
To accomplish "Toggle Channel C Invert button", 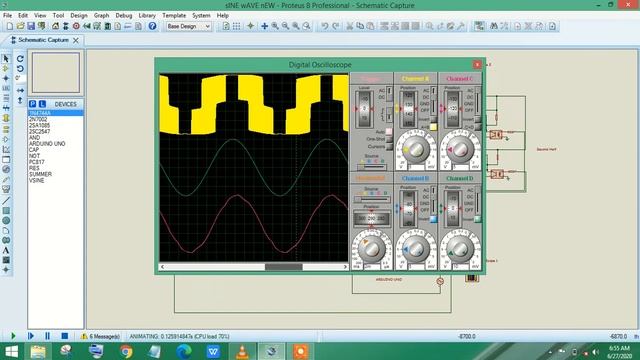I will point(478,120).
